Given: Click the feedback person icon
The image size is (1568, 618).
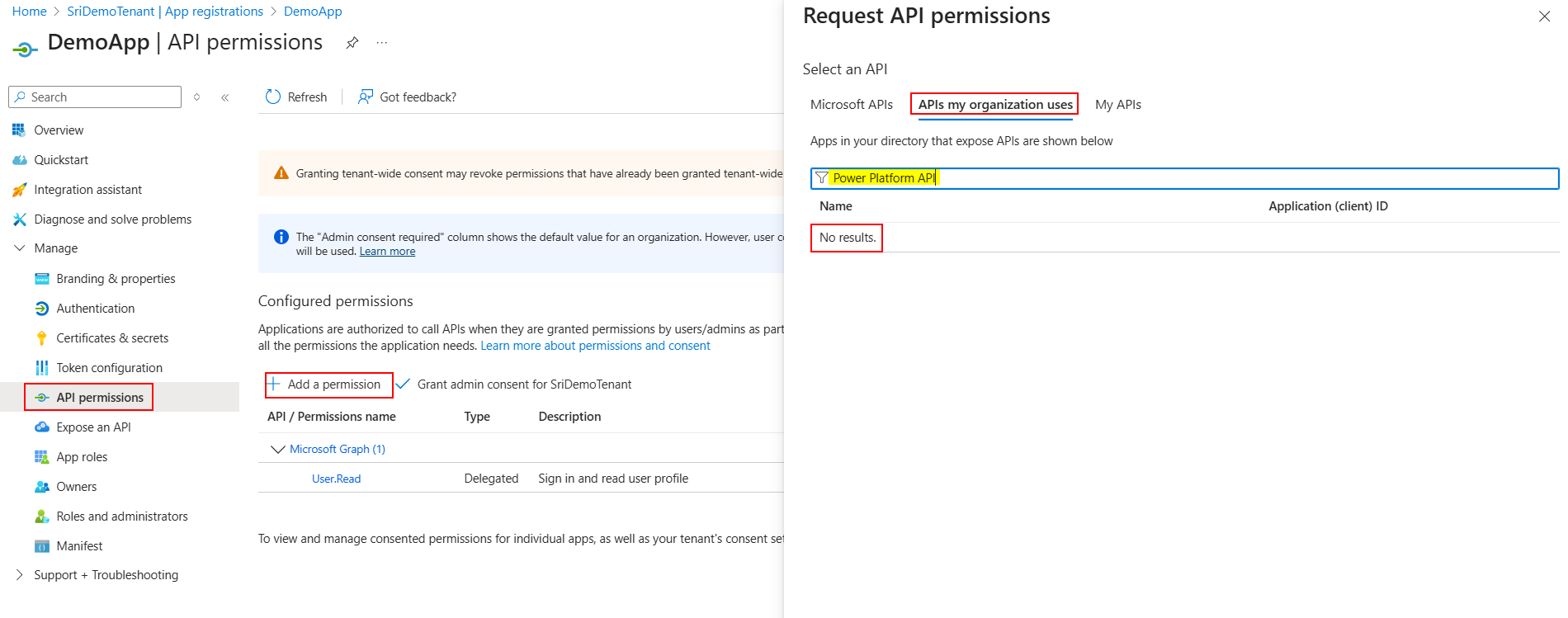Looking at the screenshot, I should pos(366,97).
